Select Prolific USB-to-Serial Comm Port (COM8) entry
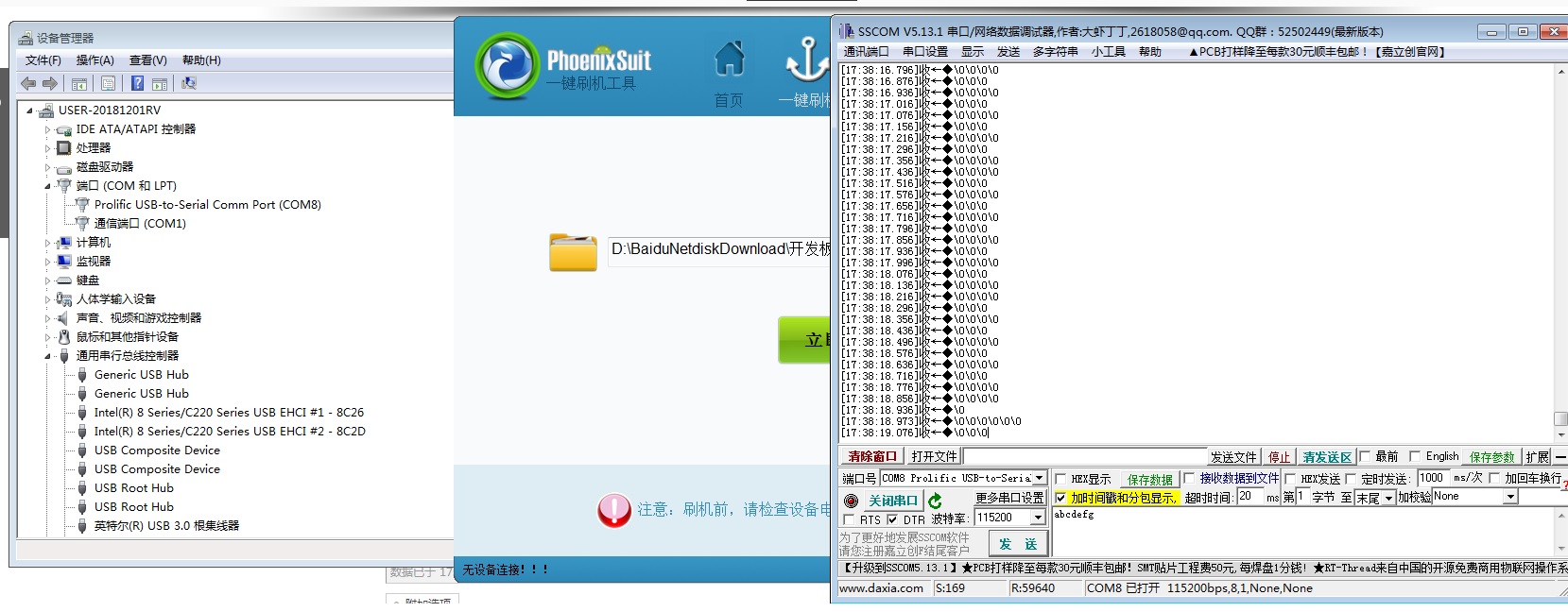Screen dimensions: 1568x612 [x=207, y=205]
